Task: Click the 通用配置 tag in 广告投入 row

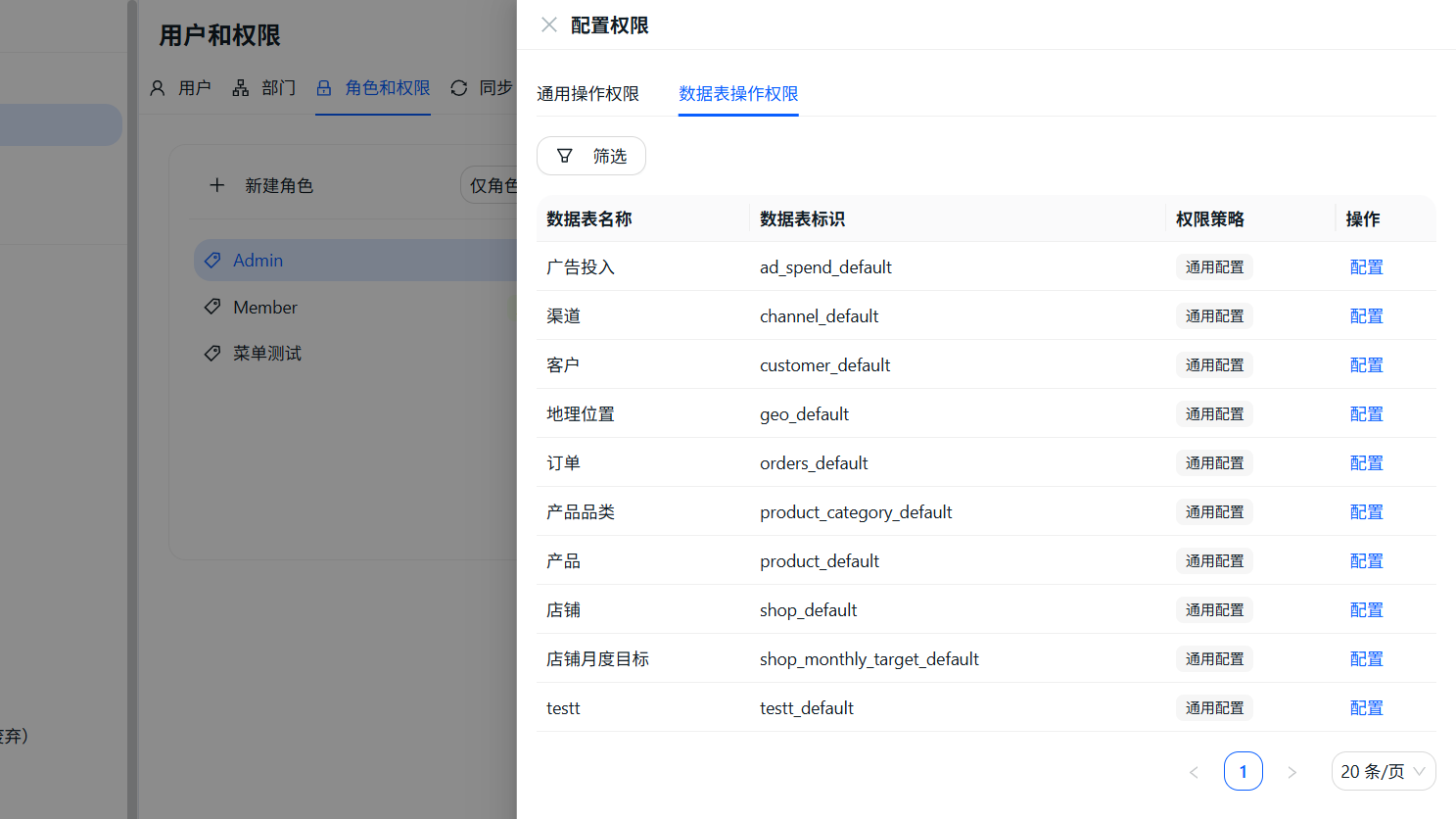Action: coord(1214,267)
